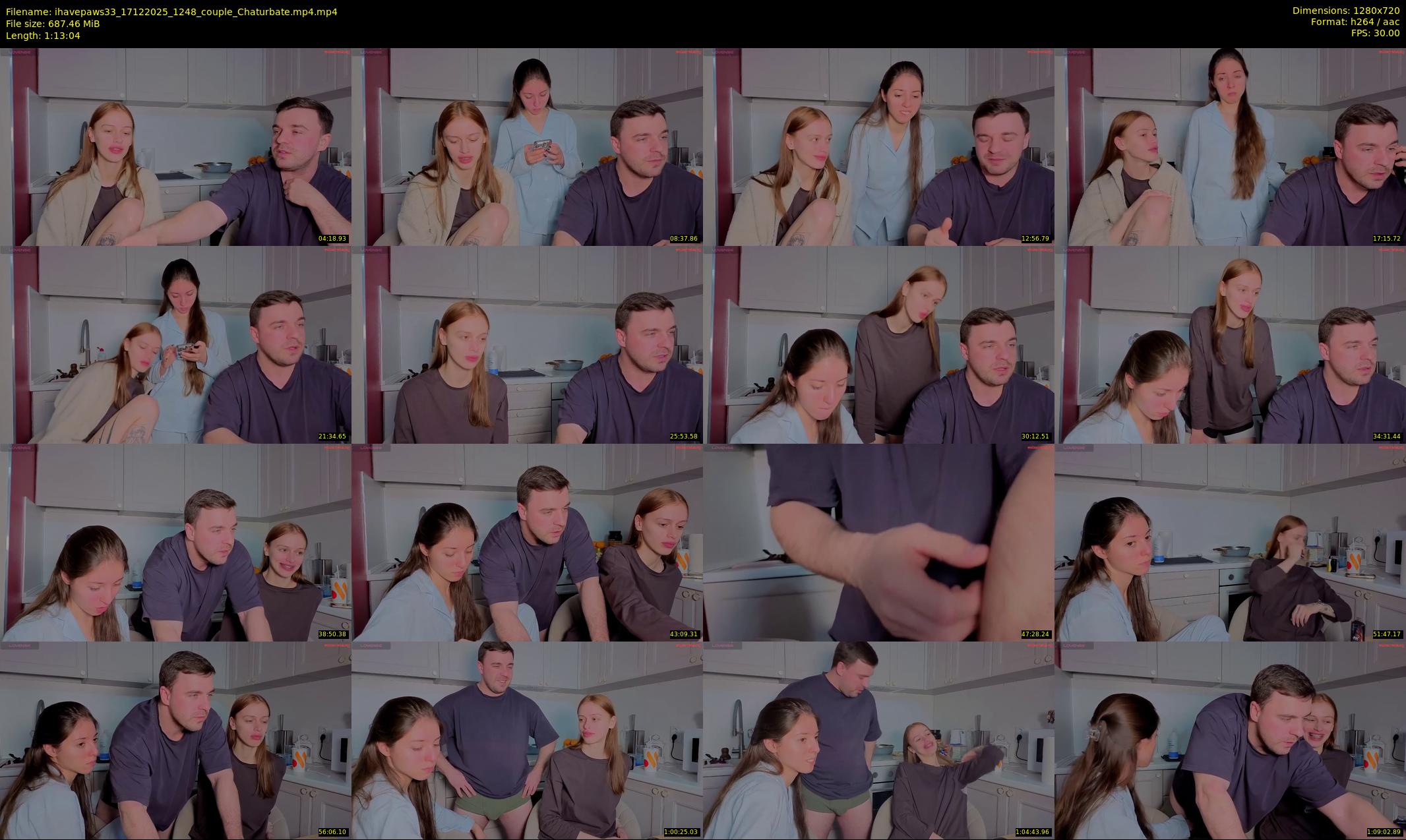Select the thumbnail at 1:00:25.03

[527, 740]
